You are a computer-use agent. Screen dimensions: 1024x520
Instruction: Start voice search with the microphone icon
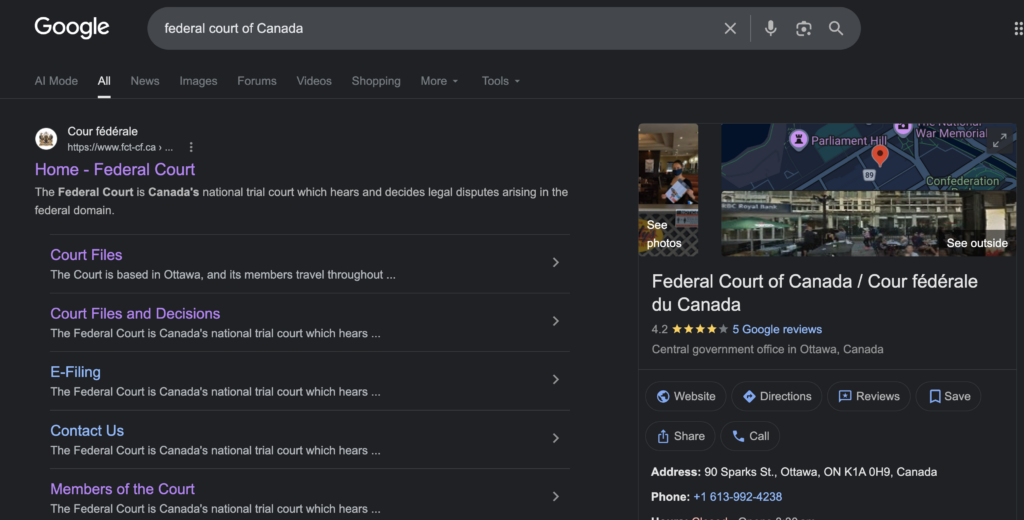point(771,28)
